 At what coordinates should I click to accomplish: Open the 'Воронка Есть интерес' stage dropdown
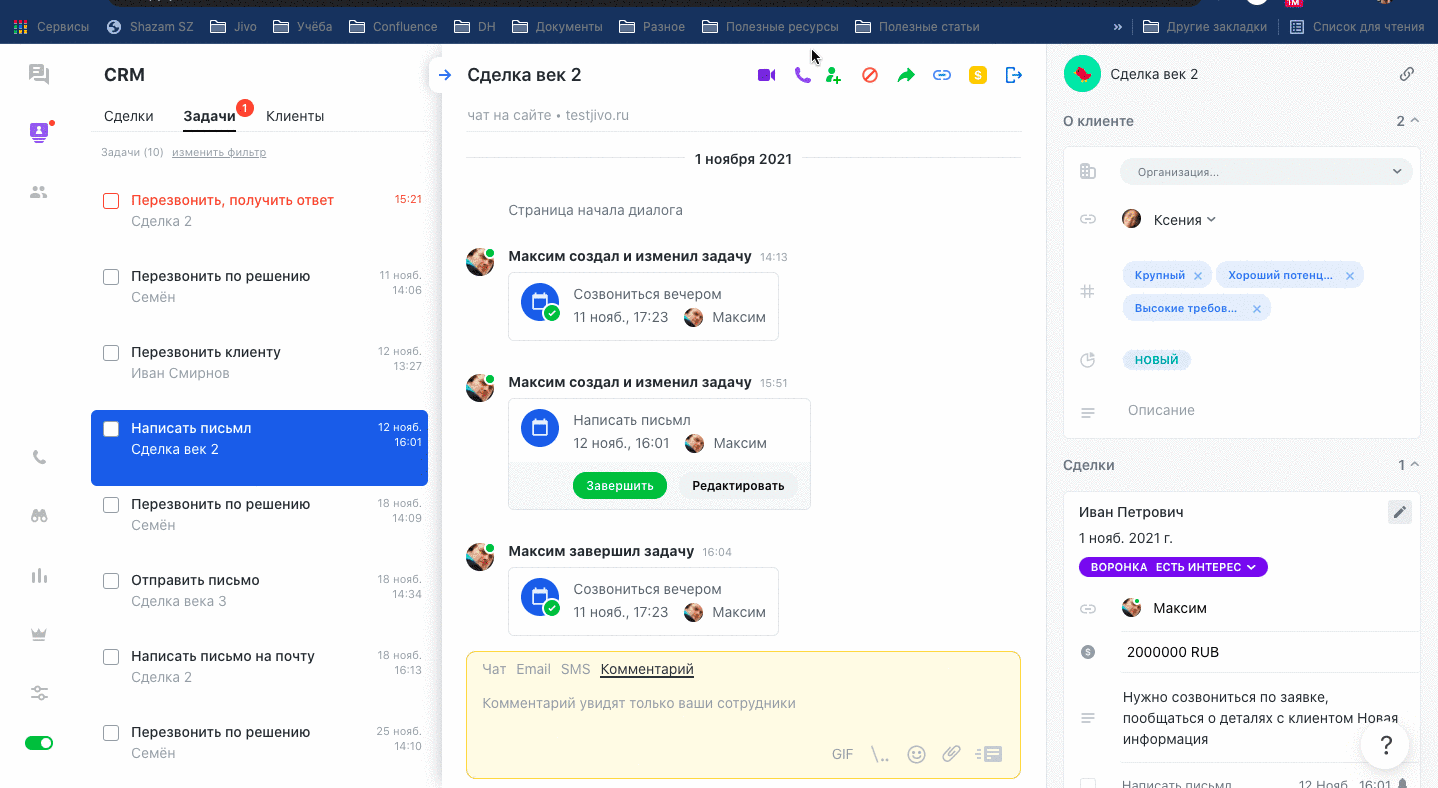tap(1173, 567)
